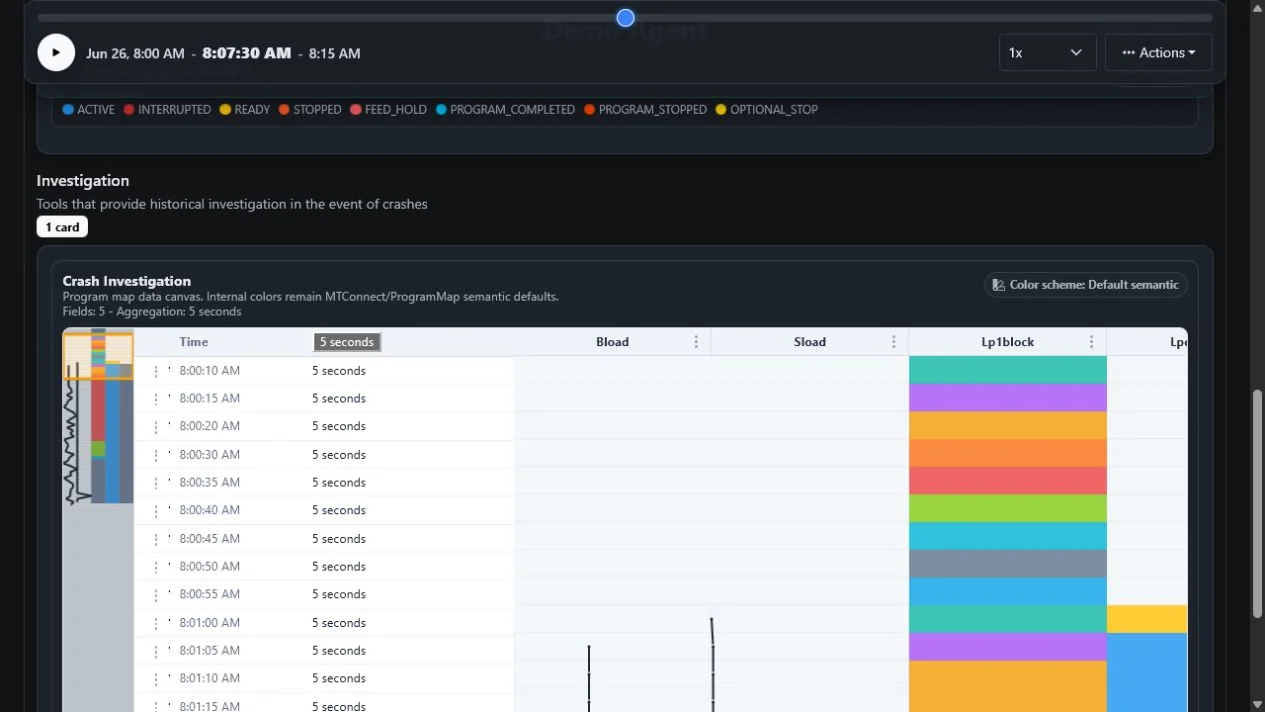The image size is (1265, 712).
Task: Open the Bload column options menu
Action: pyautogui.click(x=696, y=342)
